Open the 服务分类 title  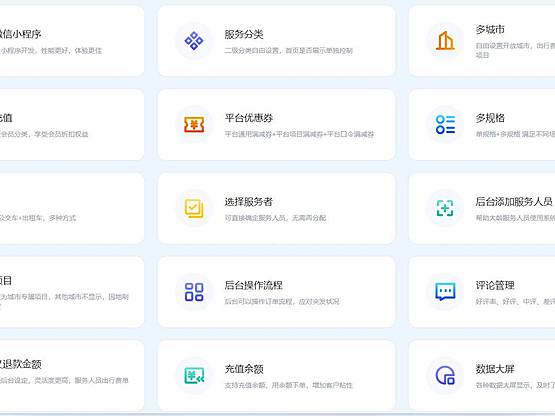(x=244, y=34)
